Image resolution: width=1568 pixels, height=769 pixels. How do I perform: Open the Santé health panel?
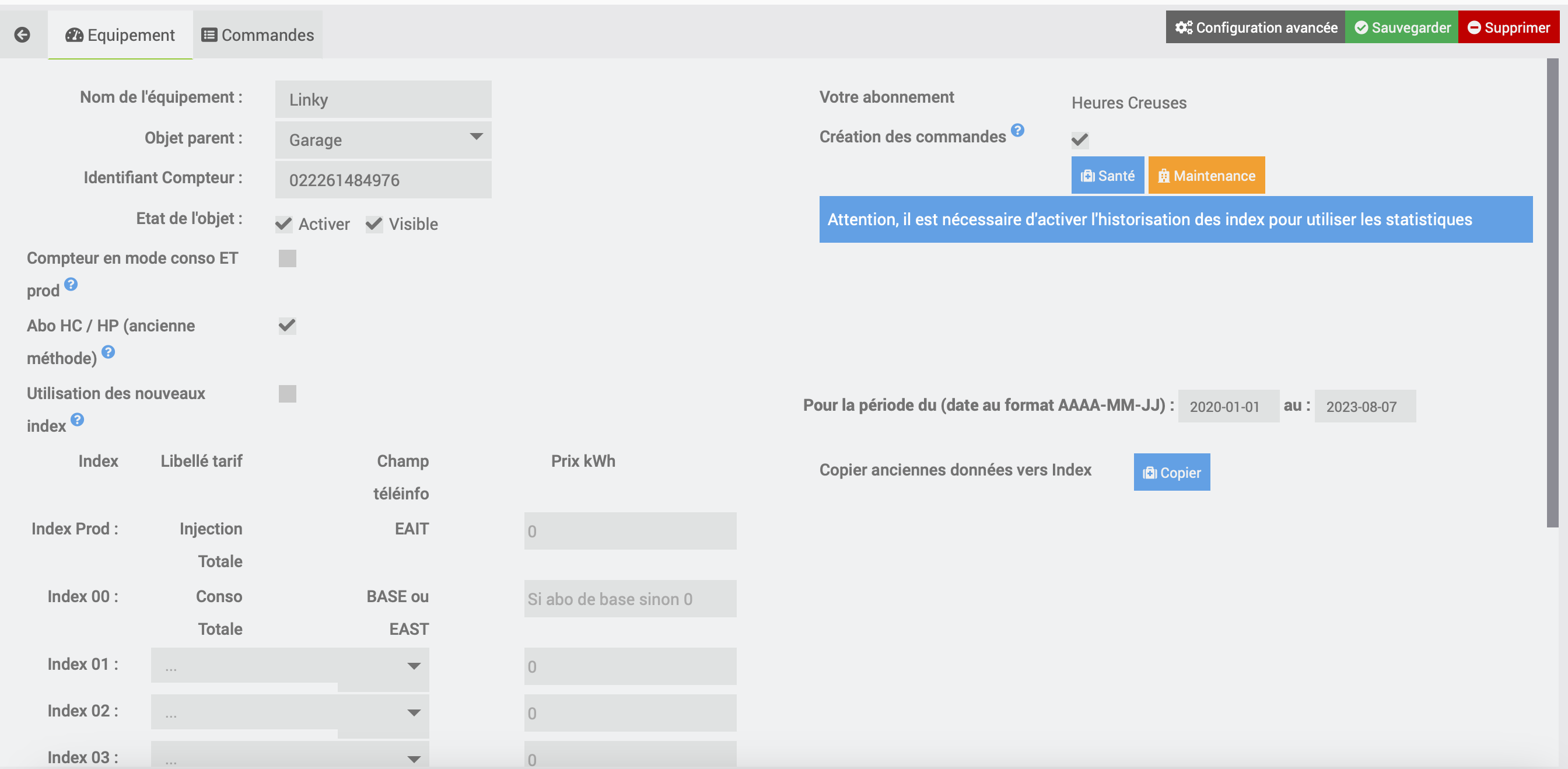coord(1107,176)
